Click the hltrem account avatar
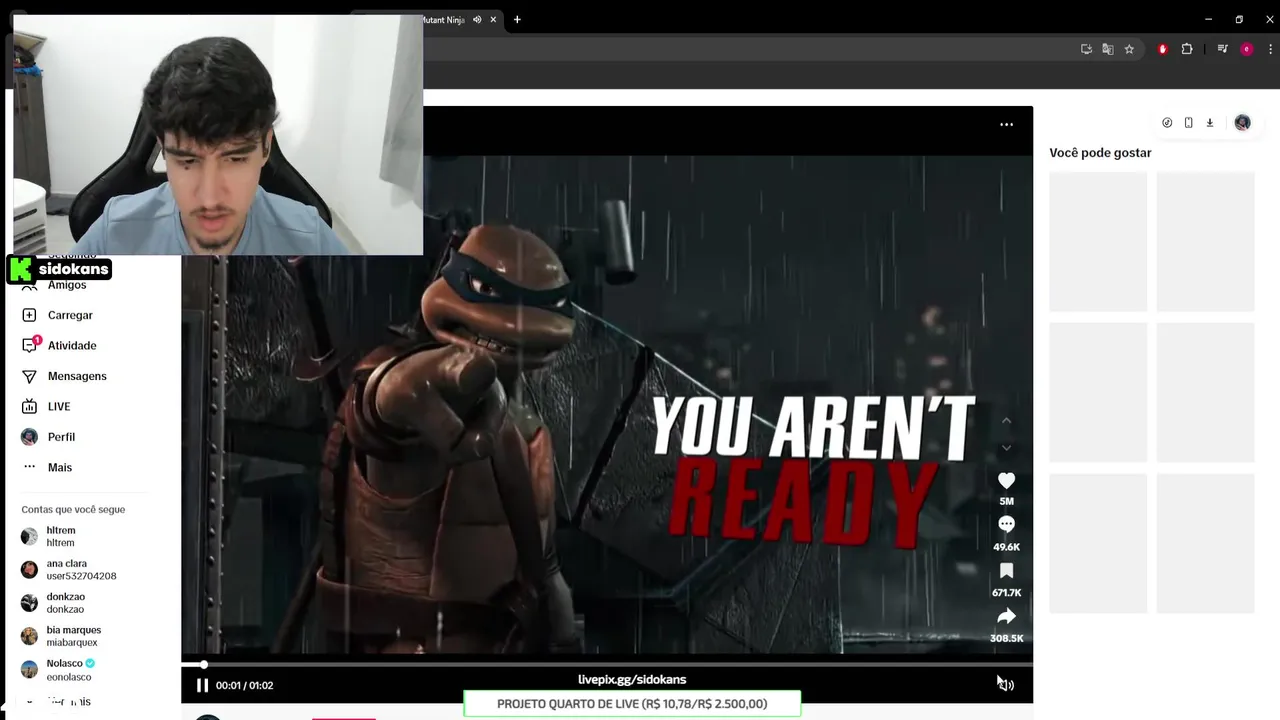This screenshot has width=1280, height=720. [29, 537]
